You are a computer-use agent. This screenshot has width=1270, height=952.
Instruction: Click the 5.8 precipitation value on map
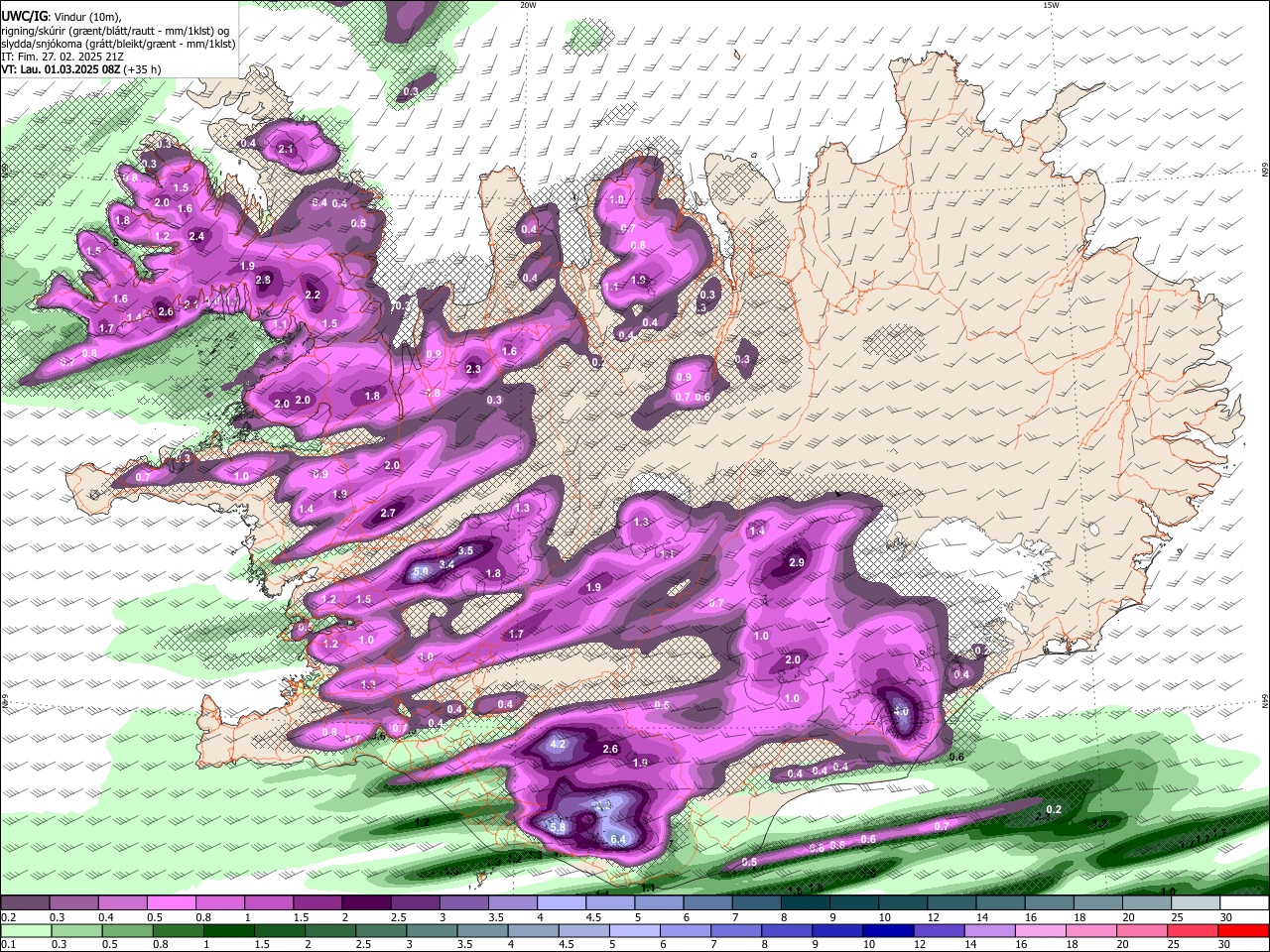click(x=557, y=827)
